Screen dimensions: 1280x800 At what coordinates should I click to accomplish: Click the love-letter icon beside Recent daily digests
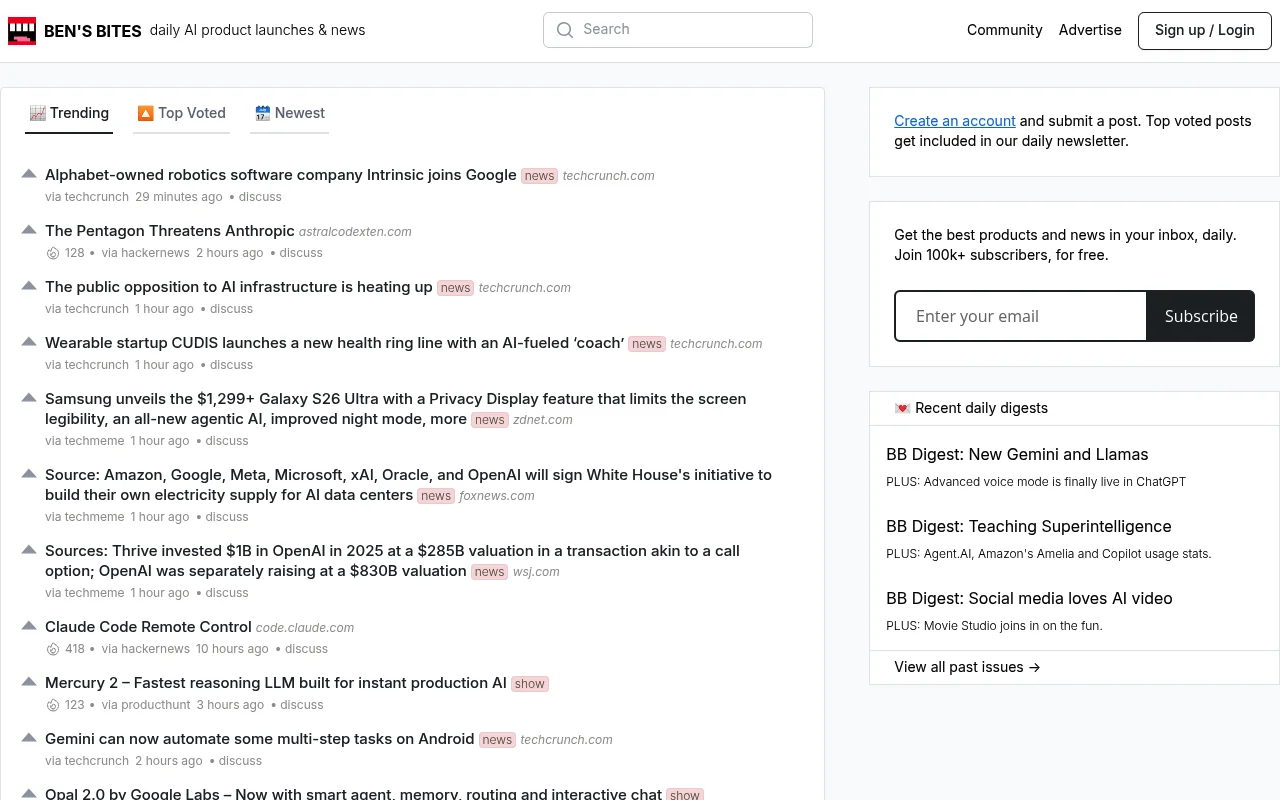point(902,408)
